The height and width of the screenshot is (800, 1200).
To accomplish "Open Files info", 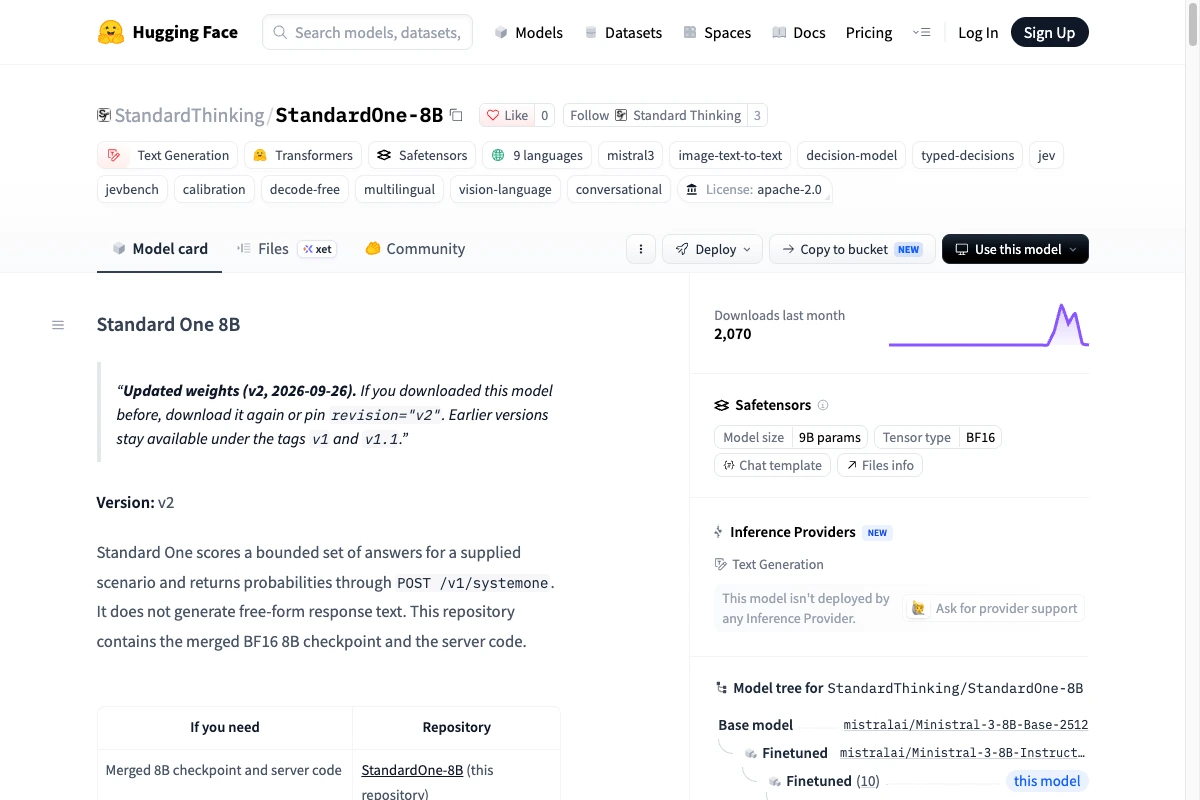I will tap(880, 465).
